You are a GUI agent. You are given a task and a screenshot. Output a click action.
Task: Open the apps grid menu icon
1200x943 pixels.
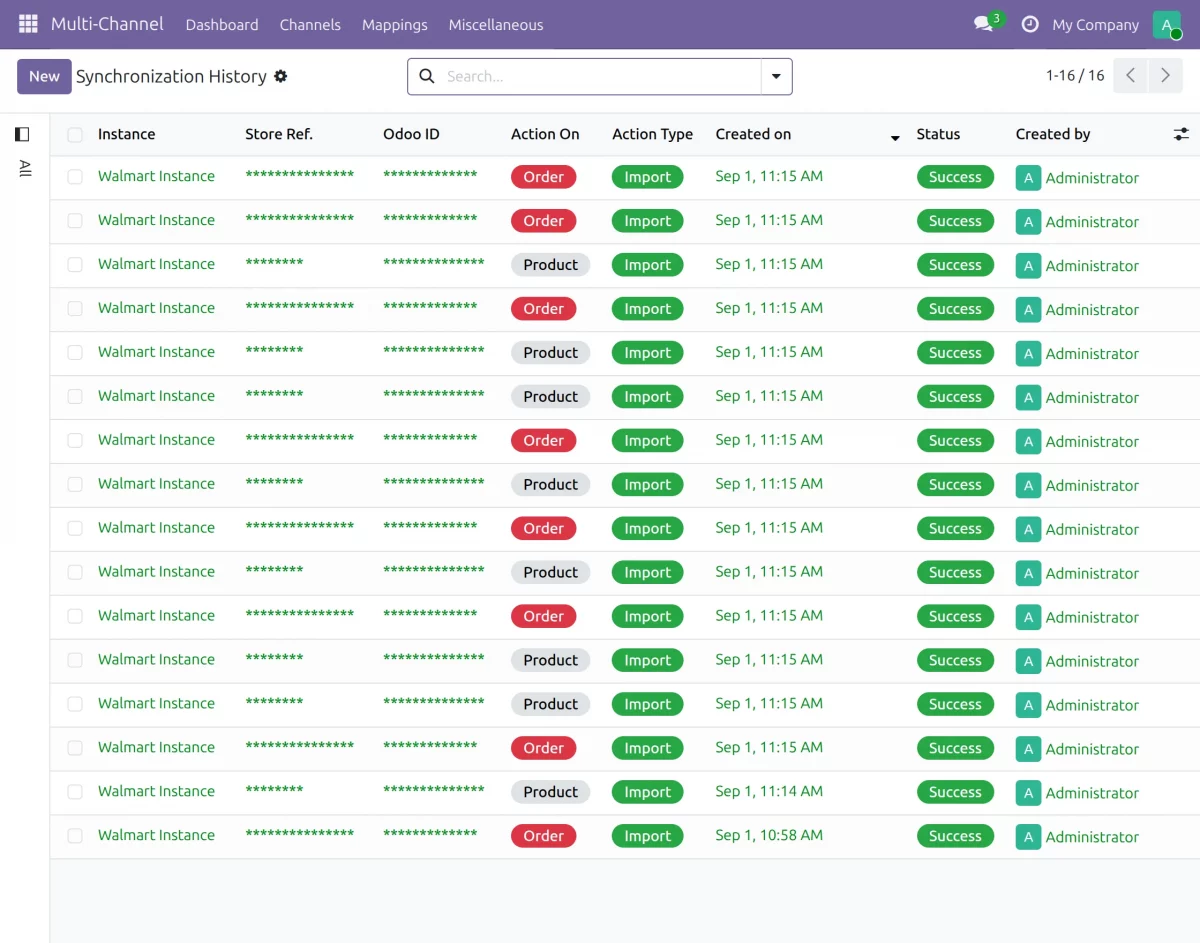[x=28, y=24]
